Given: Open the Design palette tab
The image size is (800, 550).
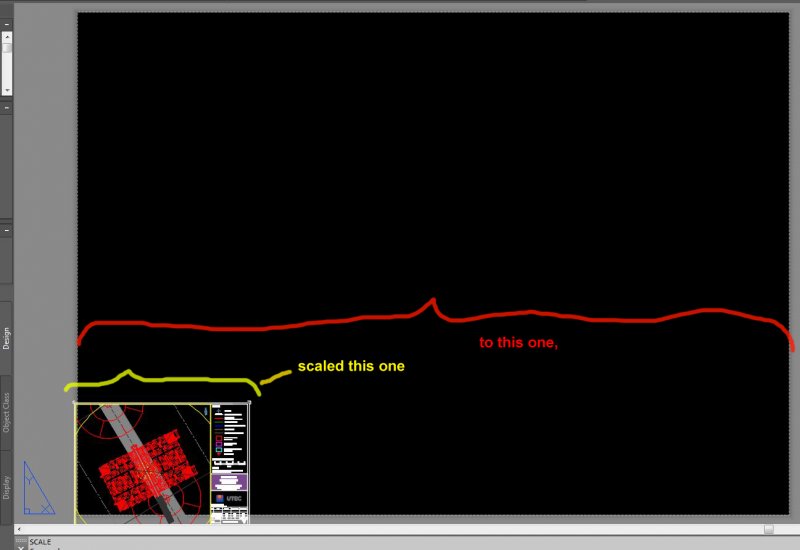Looking at the screenshot, I should [x=6, y=338].
